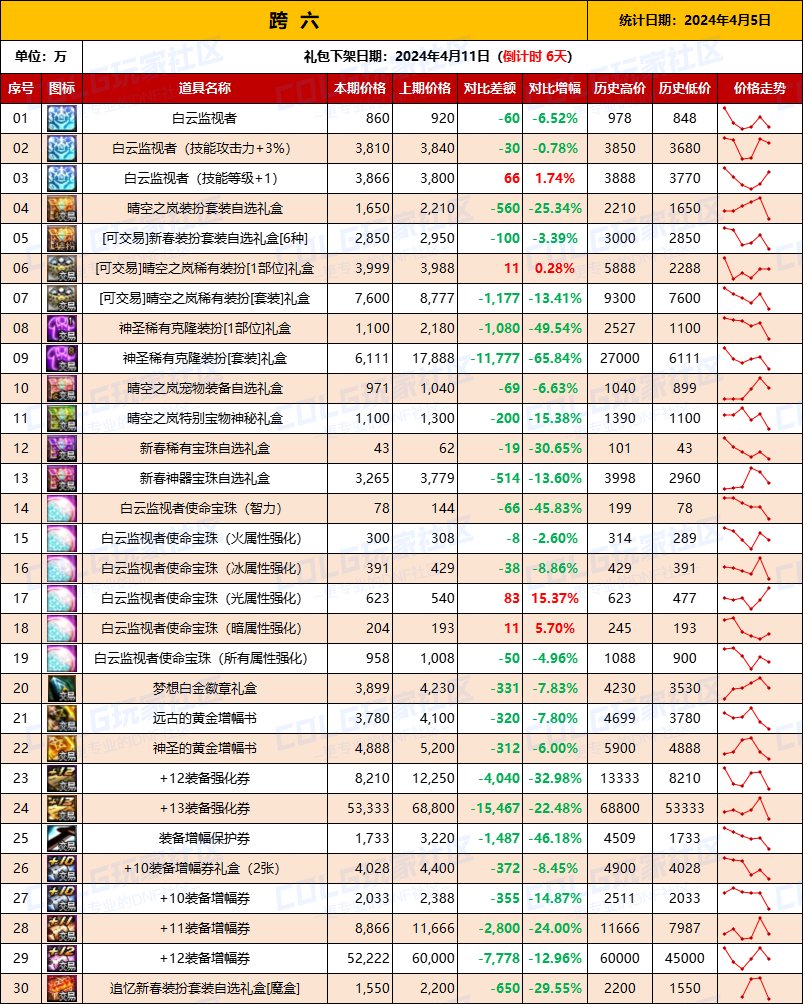
Task: Click the 礼包下架日期 countdown line
Action: point(437,56)
